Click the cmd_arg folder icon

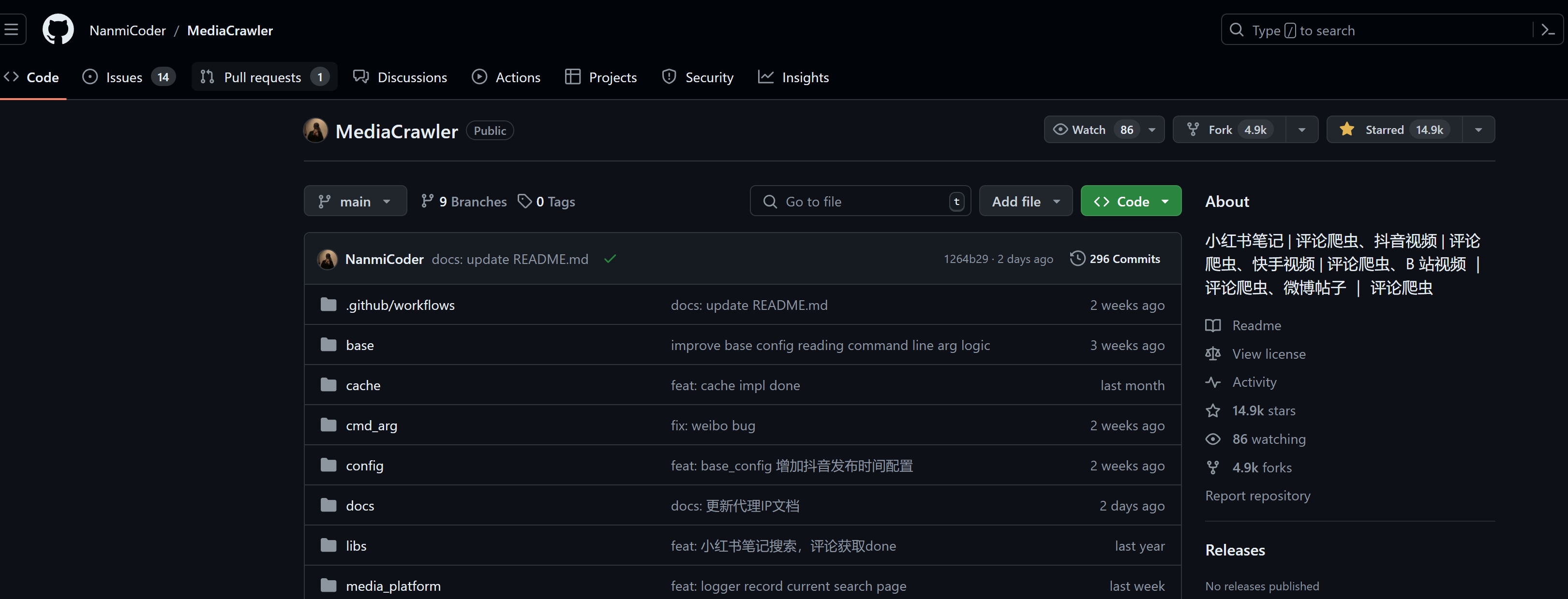pos(328,425)
